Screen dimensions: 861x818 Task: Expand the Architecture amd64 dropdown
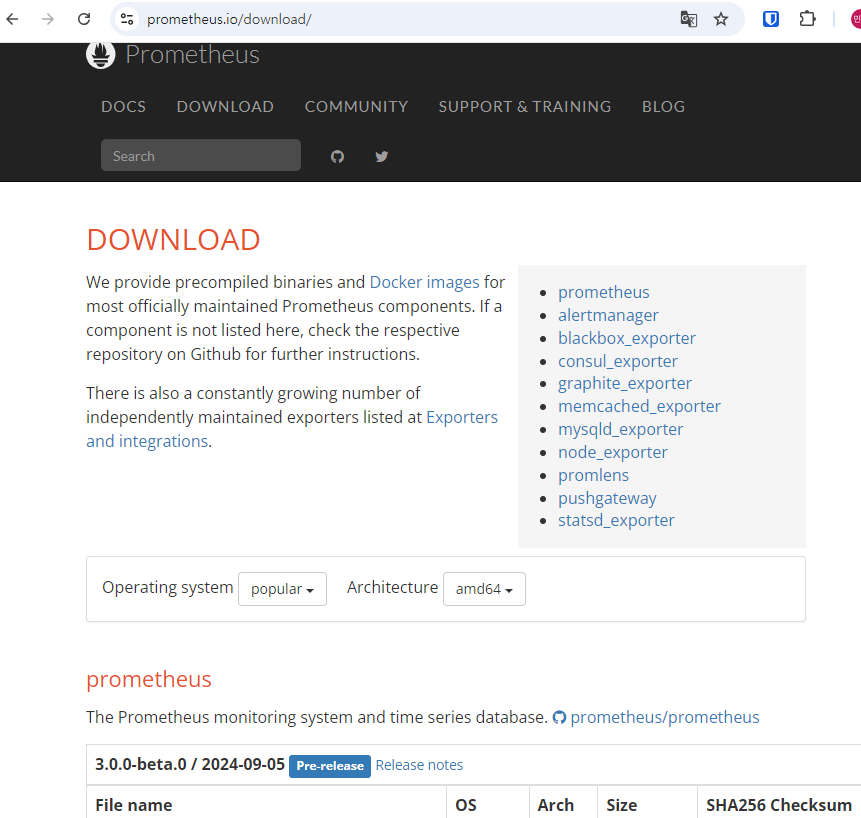[484, 589]
